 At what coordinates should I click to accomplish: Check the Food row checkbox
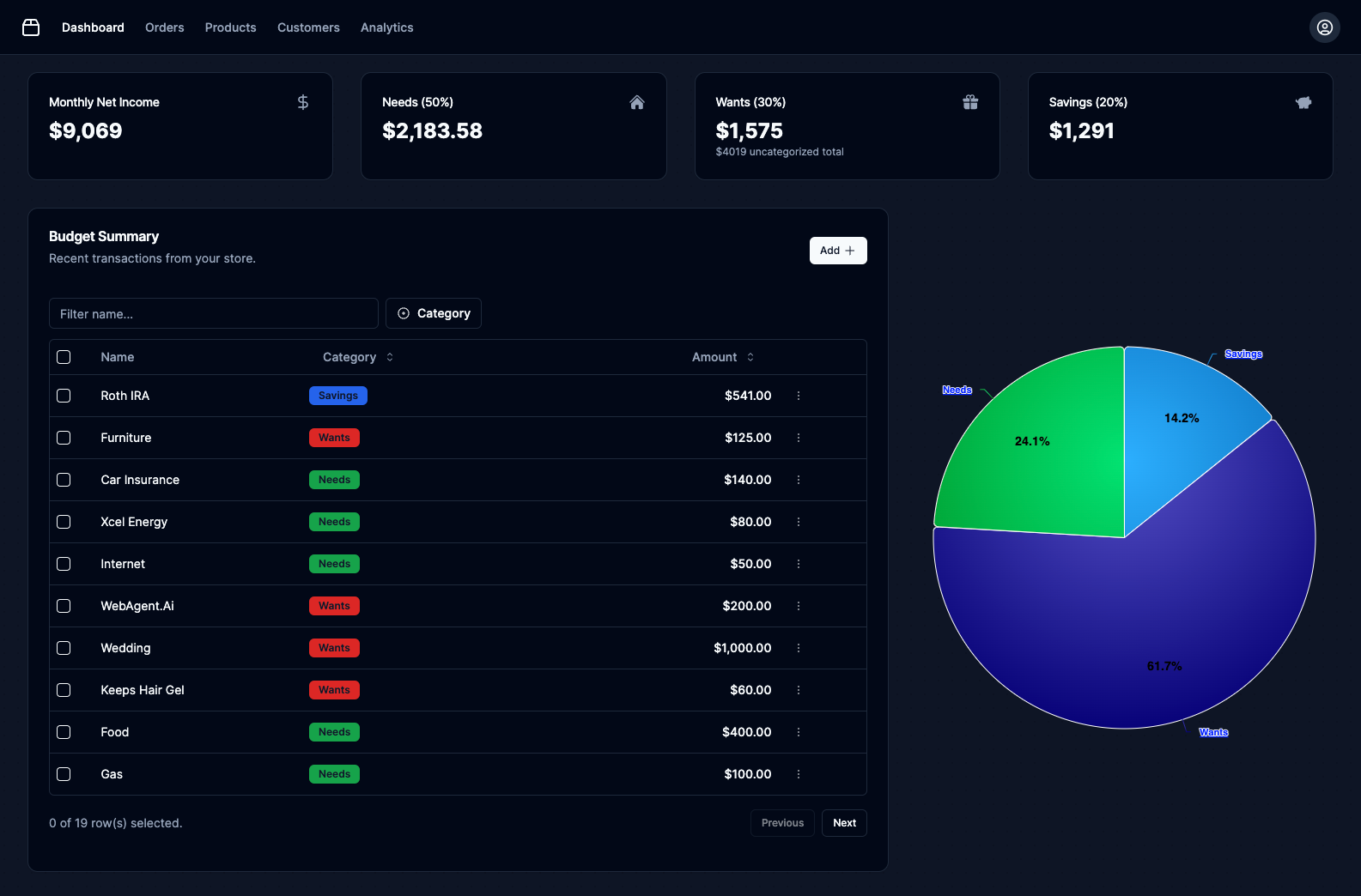64,732
